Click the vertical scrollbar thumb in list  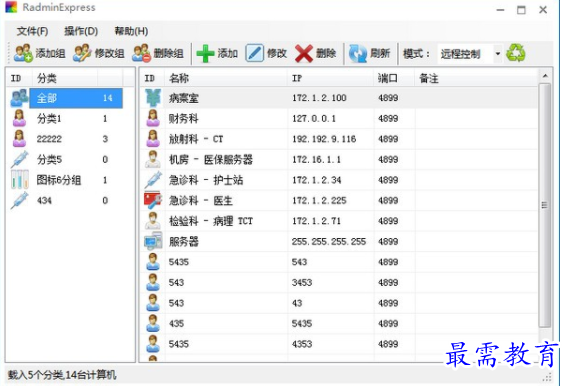point(545,205)
